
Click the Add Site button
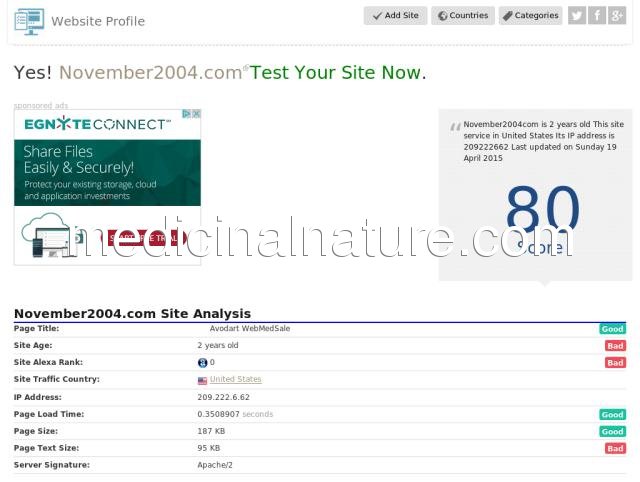coord(395,16)
